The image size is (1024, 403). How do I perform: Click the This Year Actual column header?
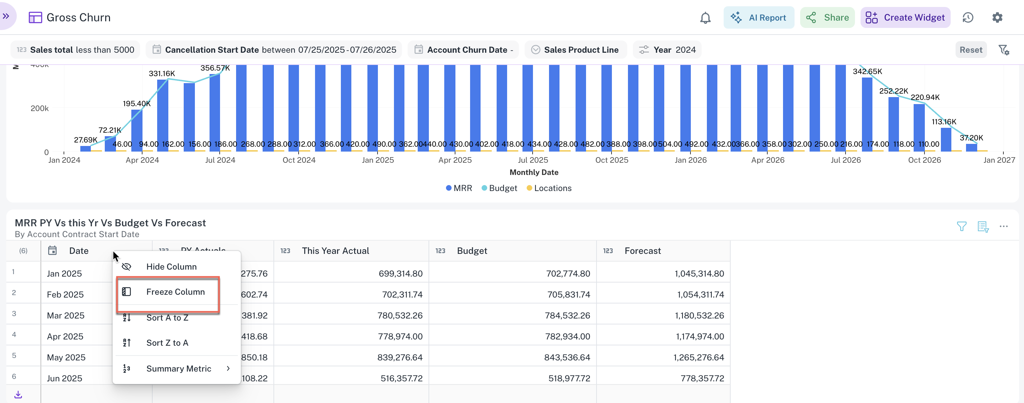(336, 251)
